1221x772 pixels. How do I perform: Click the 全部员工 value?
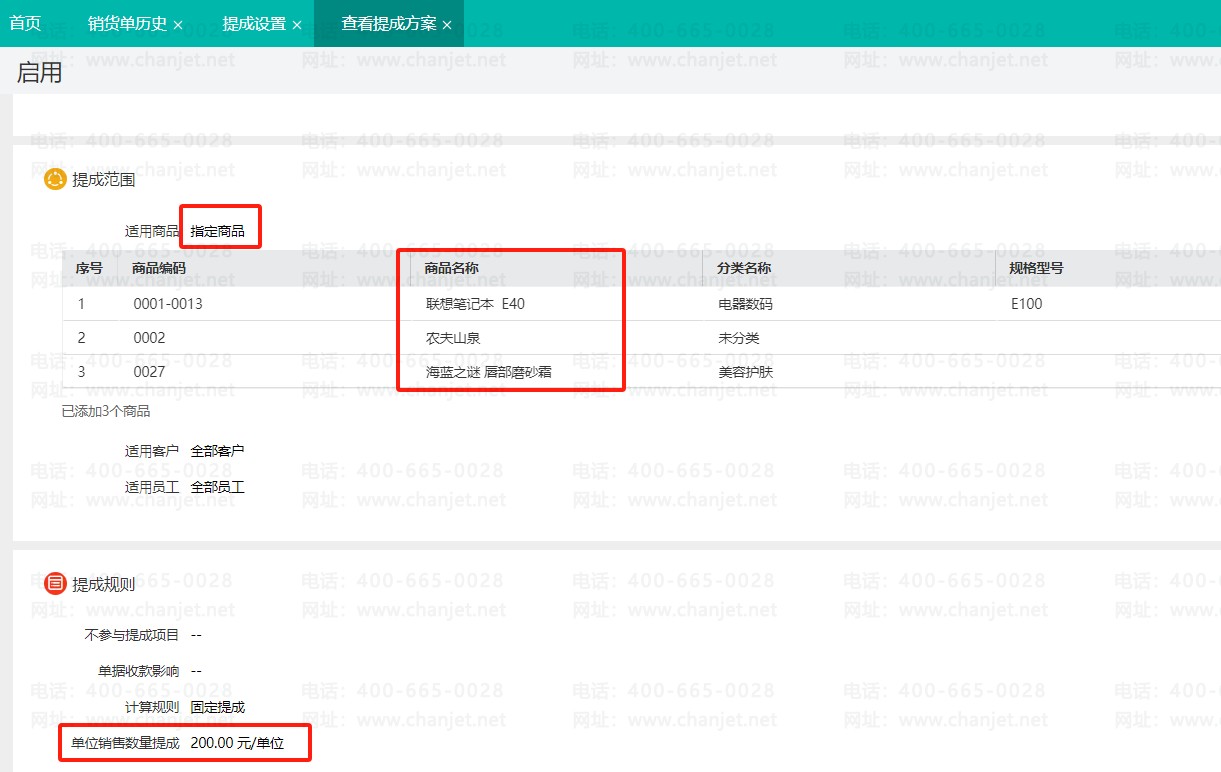tap(217, 487)
